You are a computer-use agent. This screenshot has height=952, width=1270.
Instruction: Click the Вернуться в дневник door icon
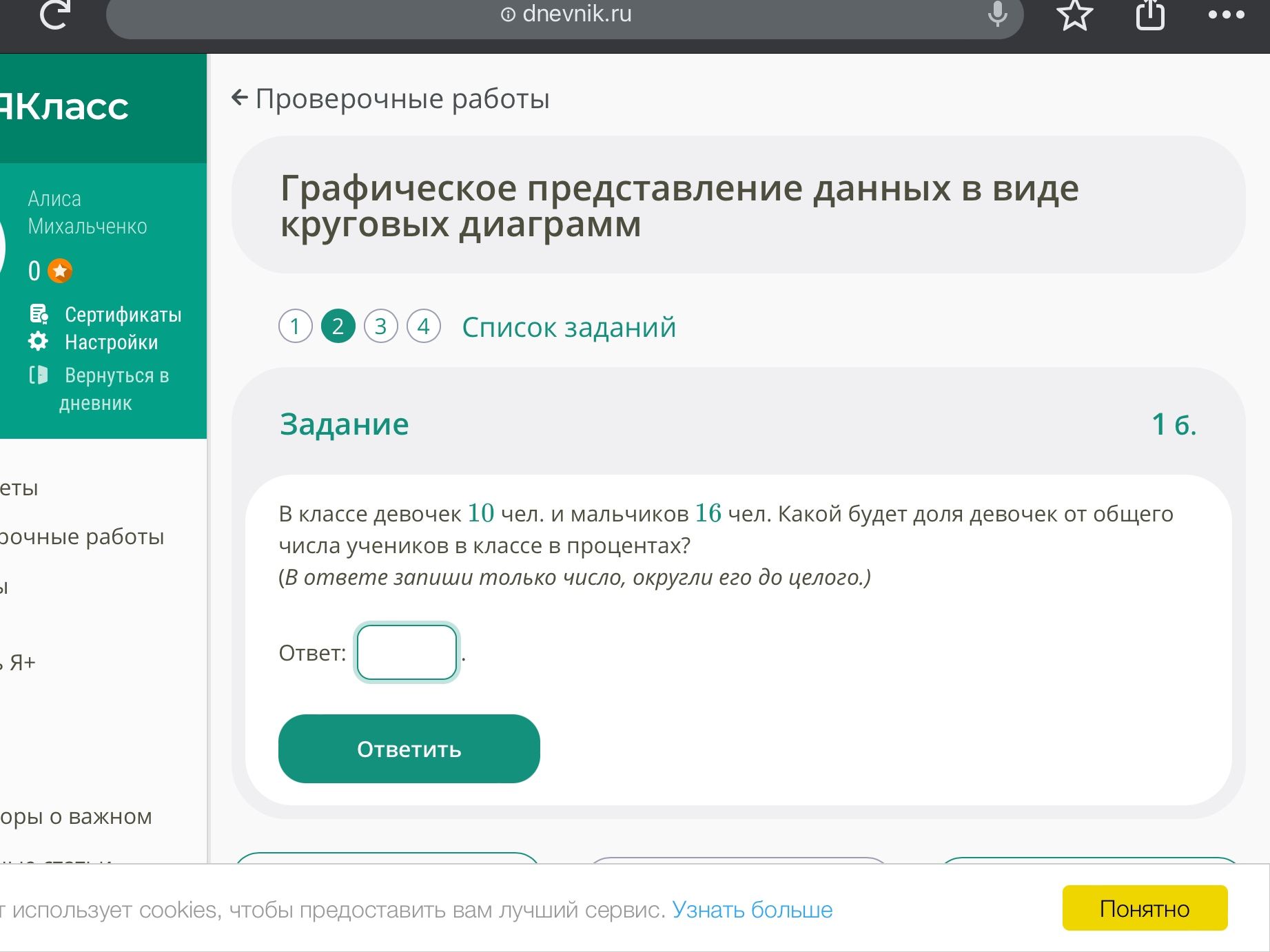point(39,375)
